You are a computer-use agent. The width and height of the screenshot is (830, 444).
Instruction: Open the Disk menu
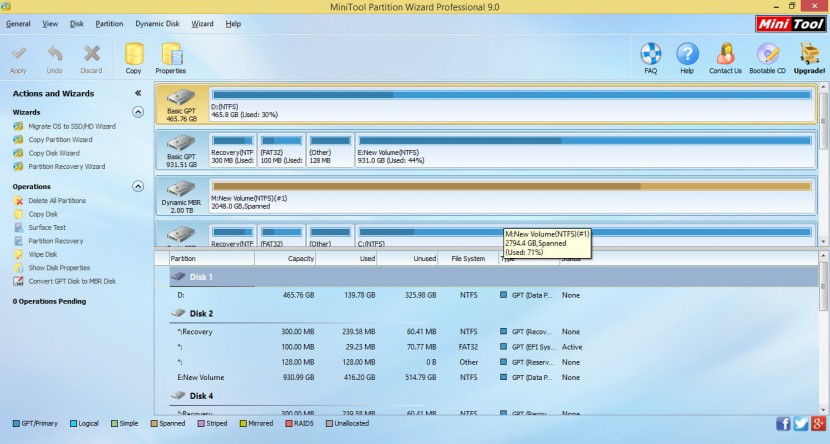coord(77,24)
